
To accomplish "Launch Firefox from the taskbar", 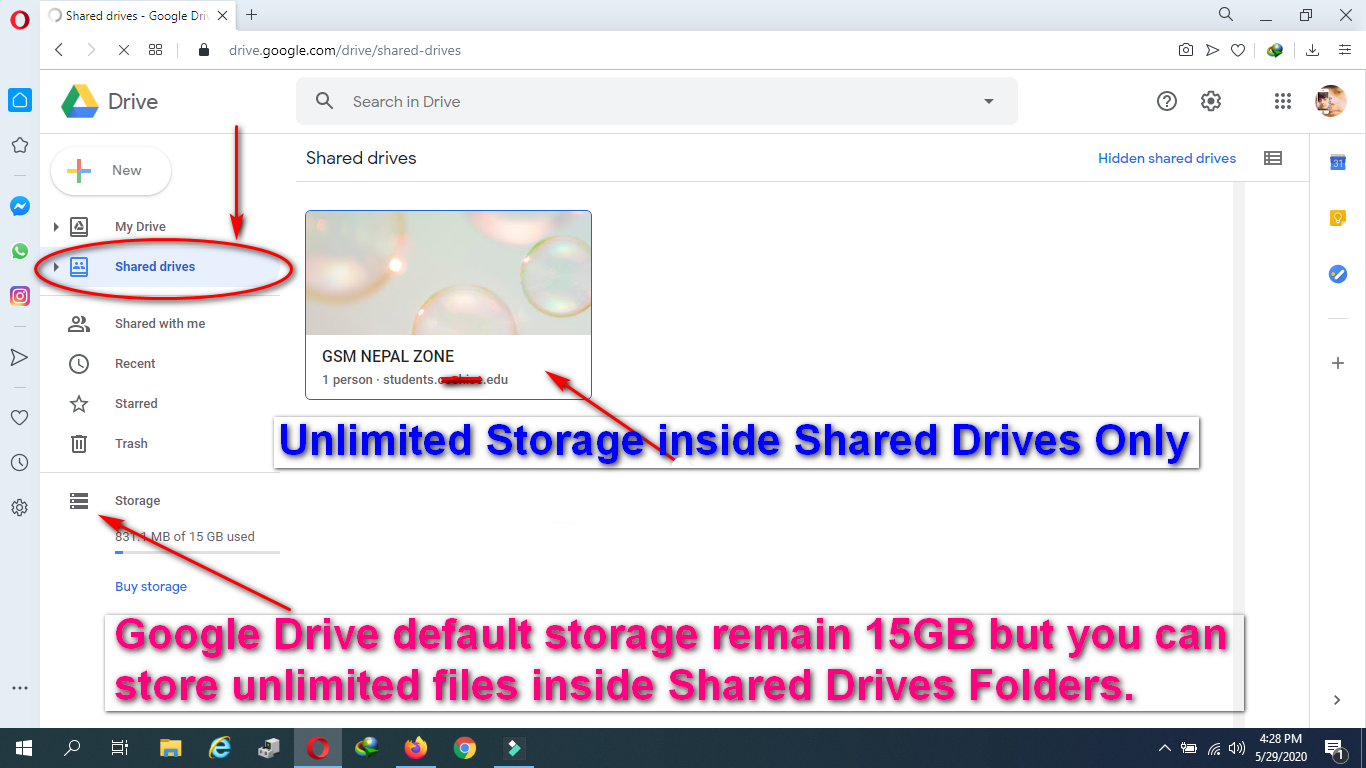I will coord(415,747).
